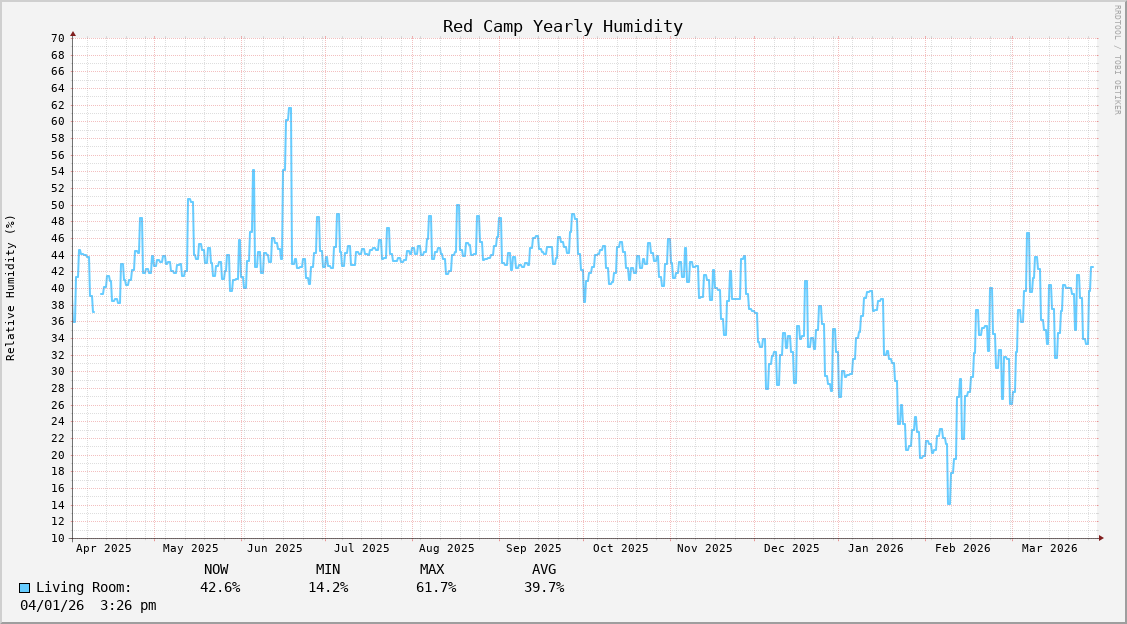Select the 'Feb 2026' time axis label

963,548
